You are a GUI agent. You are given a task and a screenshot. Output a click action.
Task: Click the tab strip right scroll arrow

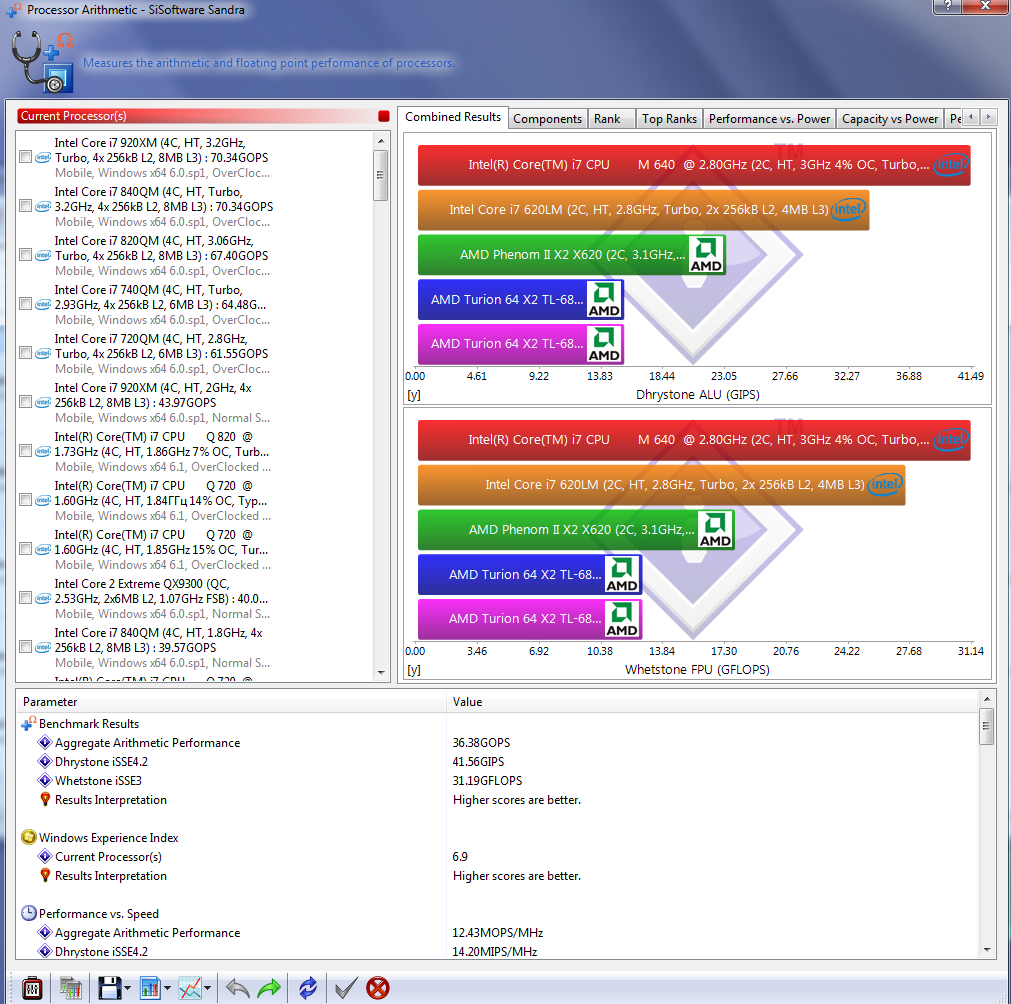coord(988,117)
